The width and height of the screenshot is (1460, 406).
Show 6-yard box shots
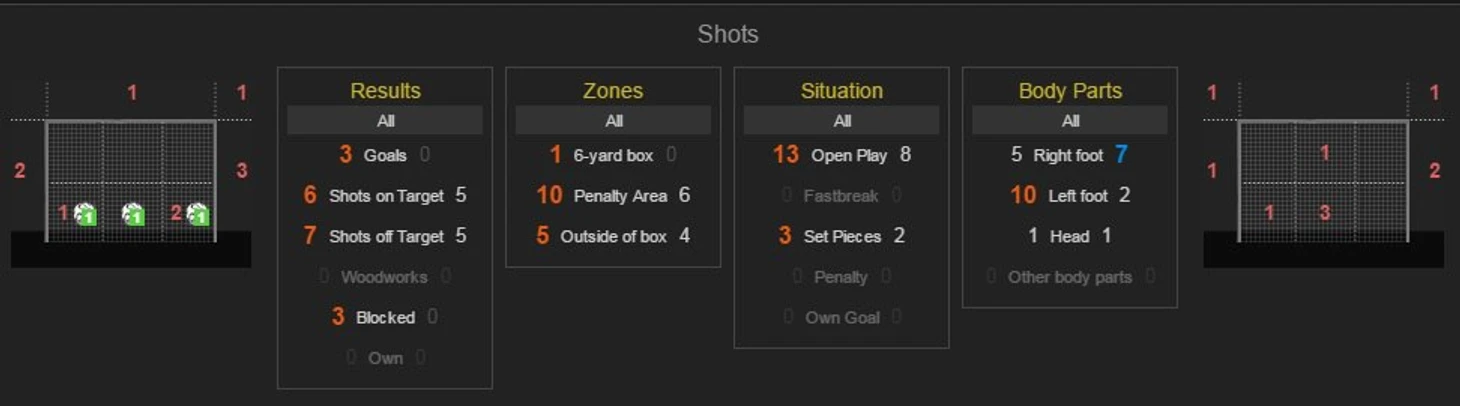tap(613, 156)
